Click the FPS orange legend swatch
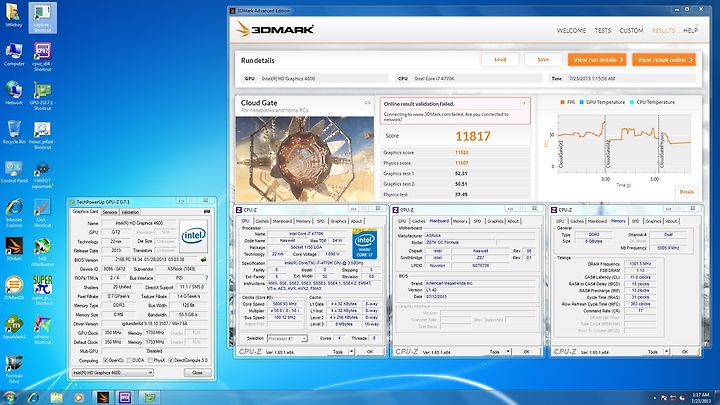Screen dimensions: 720x405 tap(562, 102)
